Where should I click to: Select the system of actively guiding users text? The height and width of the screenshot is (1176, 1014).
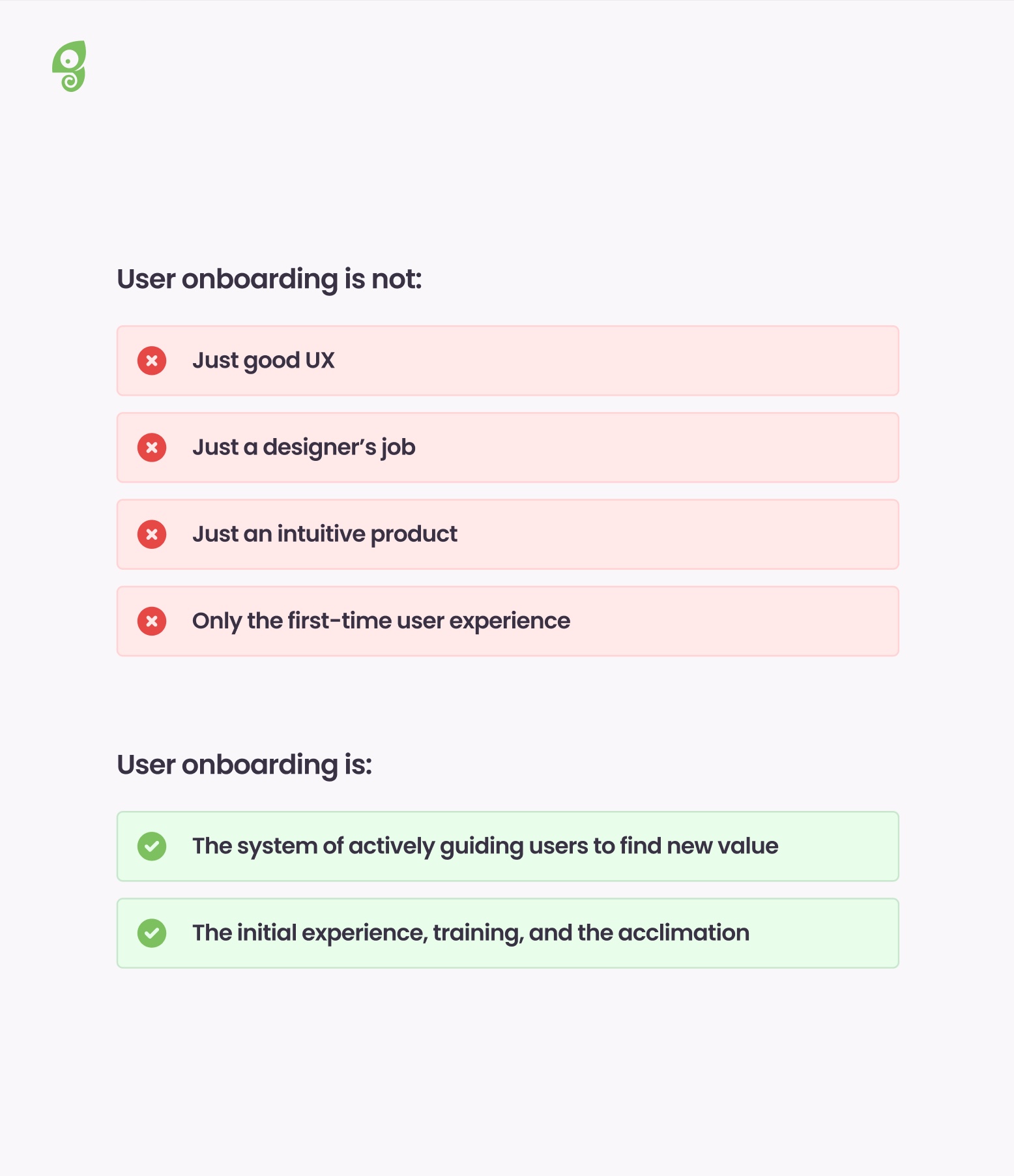pos(485,846)
